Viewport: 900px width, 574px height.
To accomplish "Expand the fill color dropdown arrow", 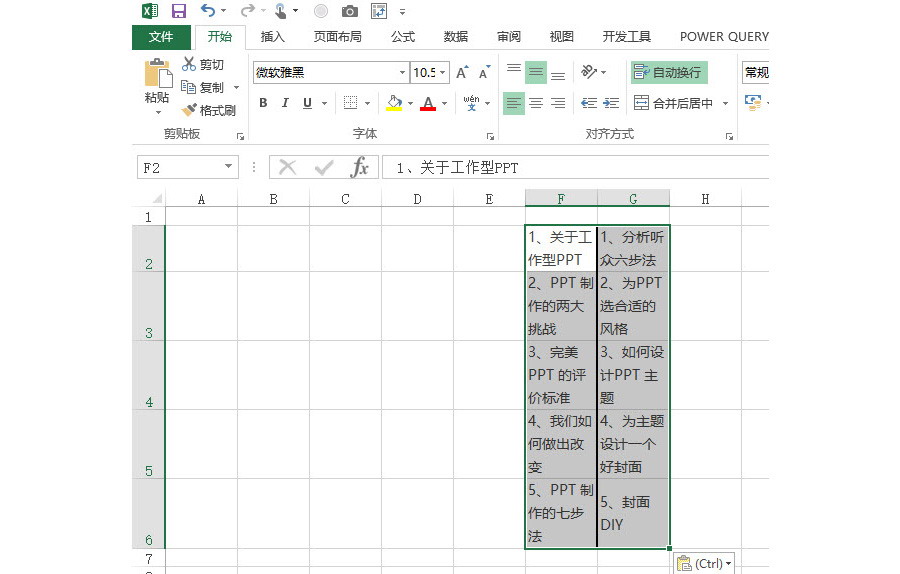I will point(410,103).
